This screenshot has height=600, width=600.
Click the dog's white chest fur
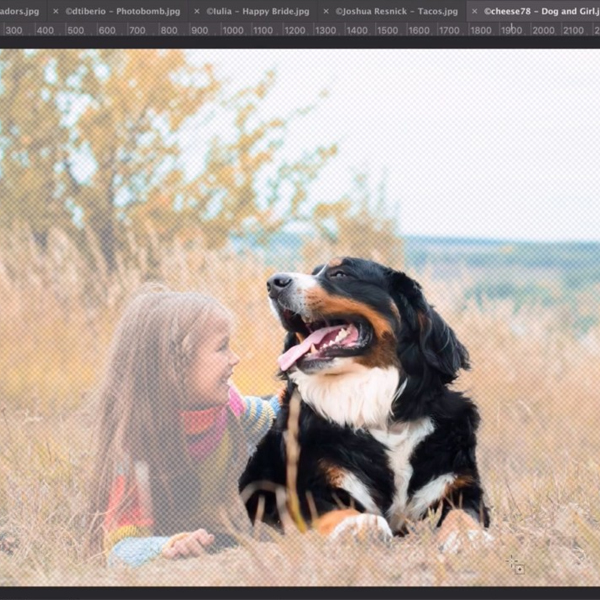350,395
